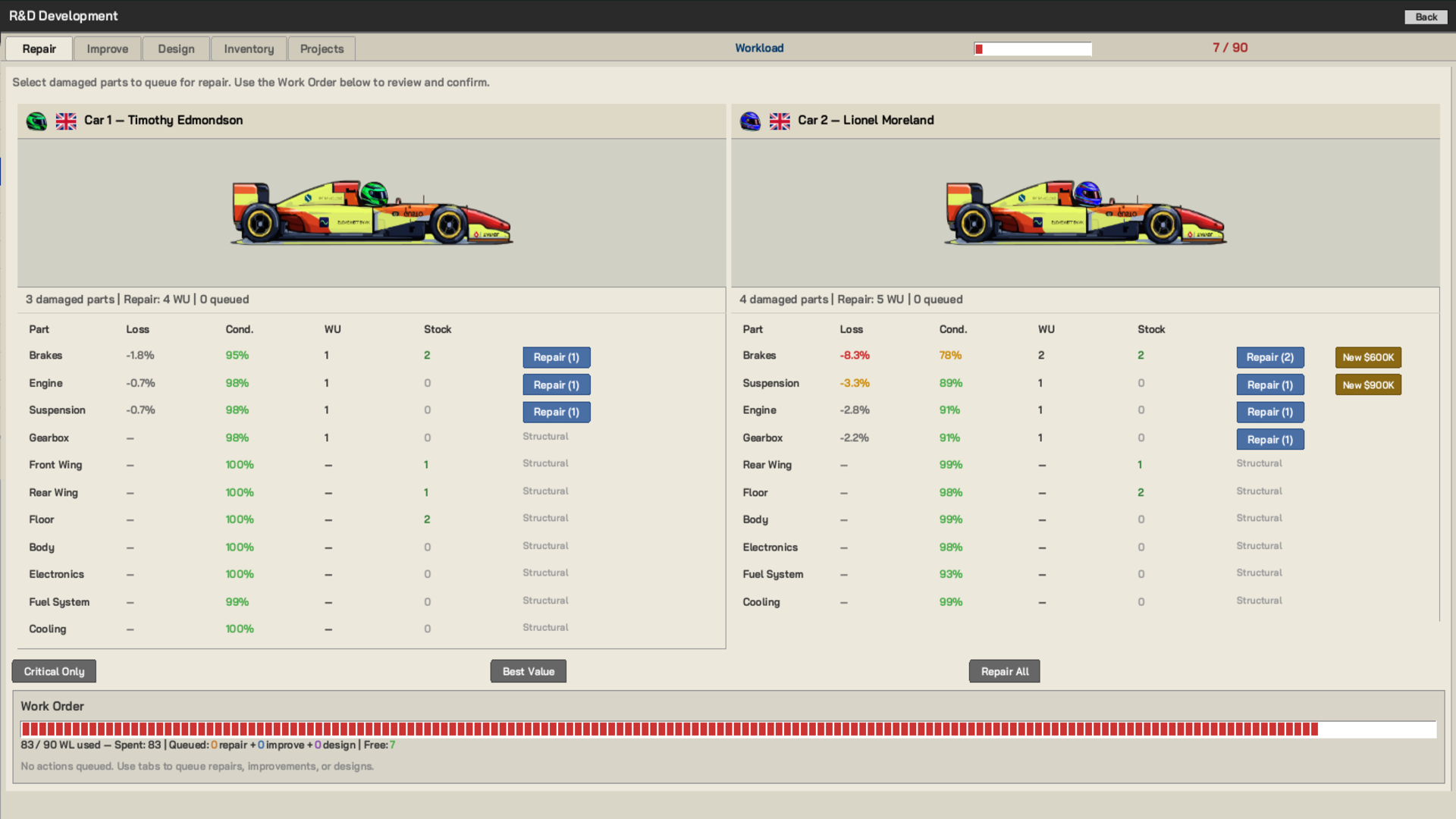Enable Critical Only repairs for Car 1
The height and width of the screenshot is (819, 1456).
pyautogui.click(x=53, y=671)
